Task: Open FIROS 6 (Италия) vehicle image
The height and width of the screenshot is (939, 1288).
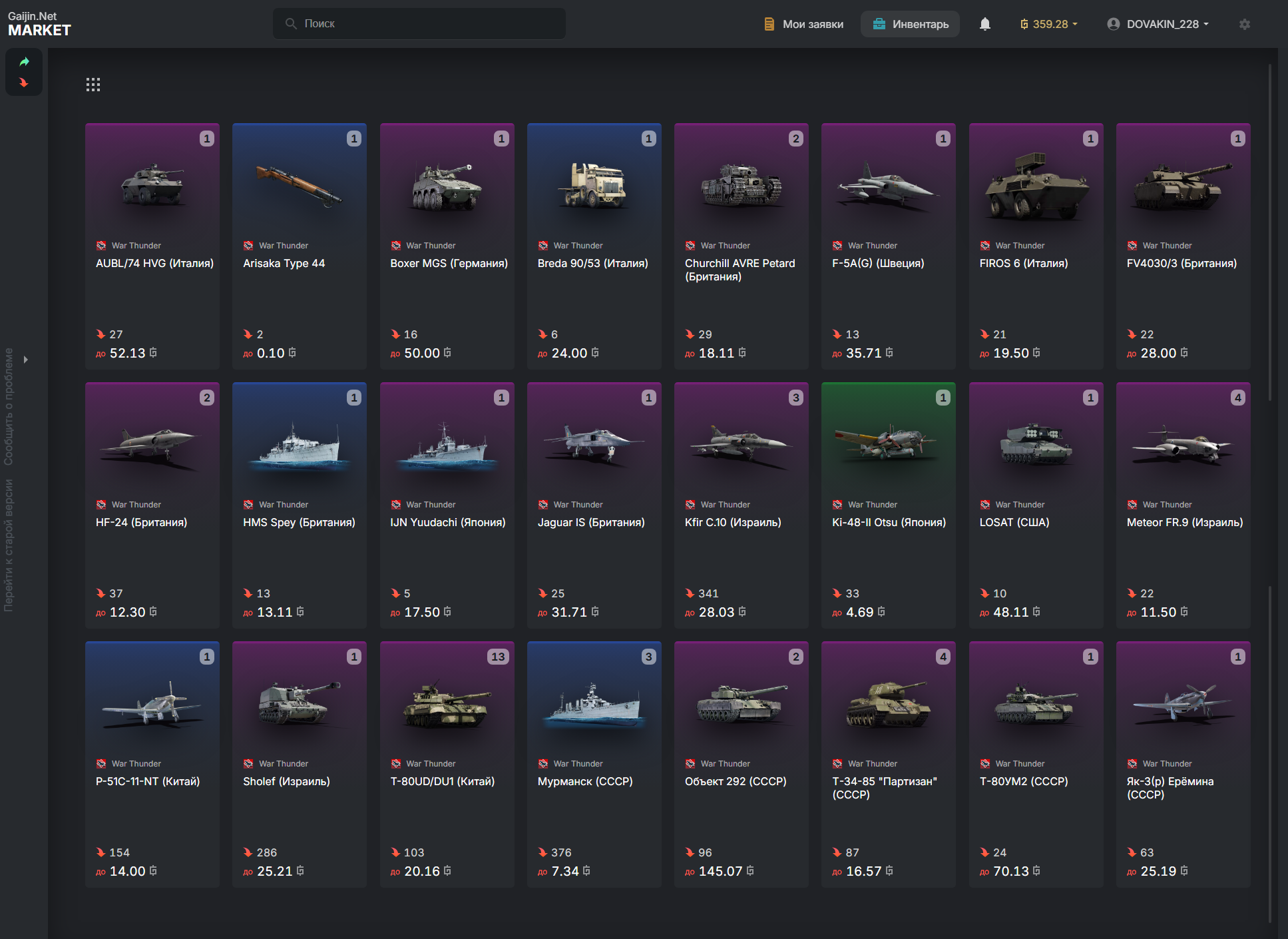Action: [1036, 185]
